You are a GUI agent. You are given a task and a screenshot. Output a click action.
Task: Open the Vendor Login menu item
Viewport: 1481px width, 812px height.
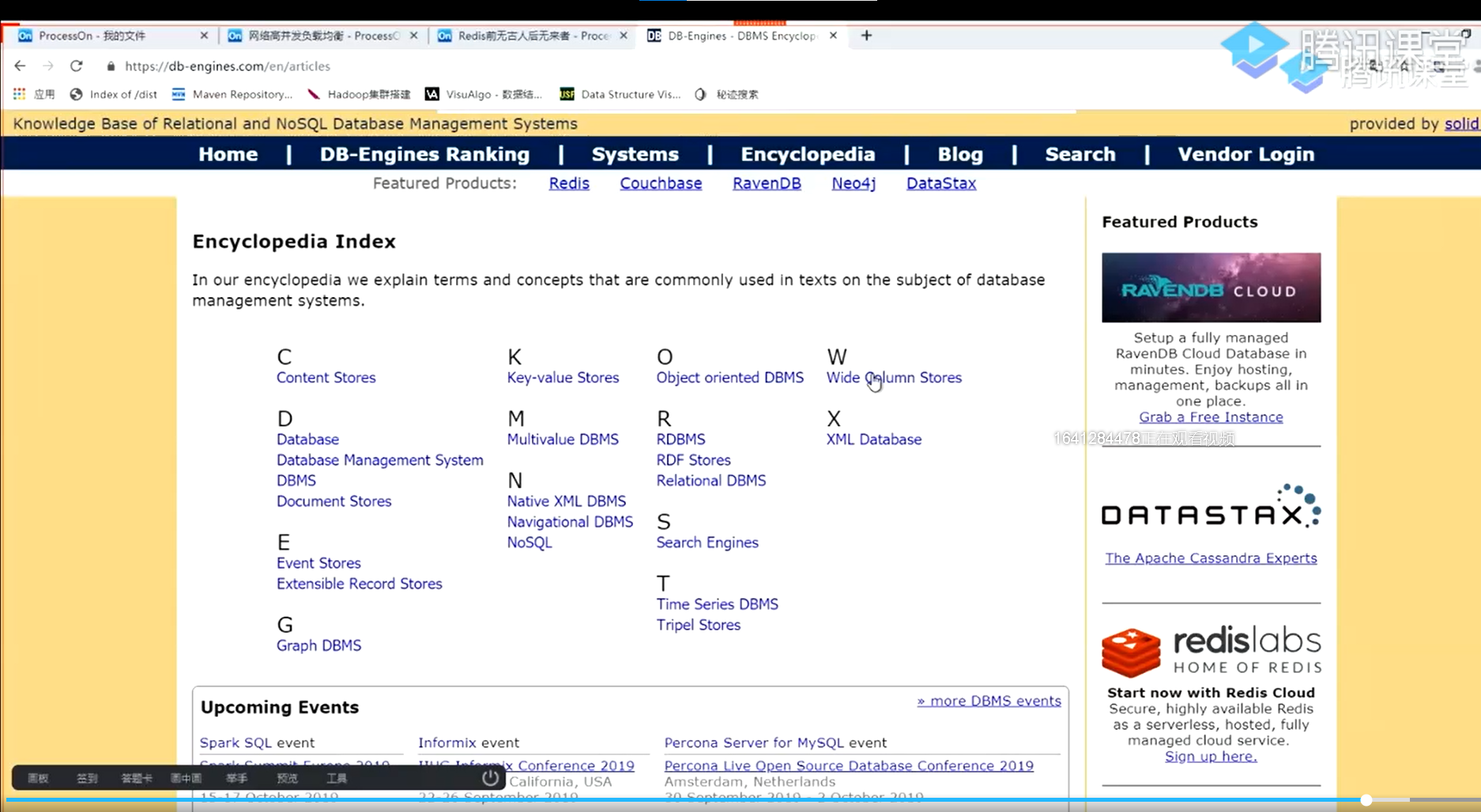(1246, 154)
